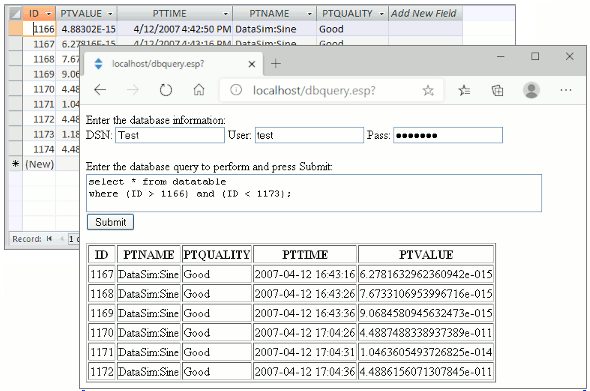590x391 pixels.
Task: Open the browser home page
Action: (x=199, y=90)
